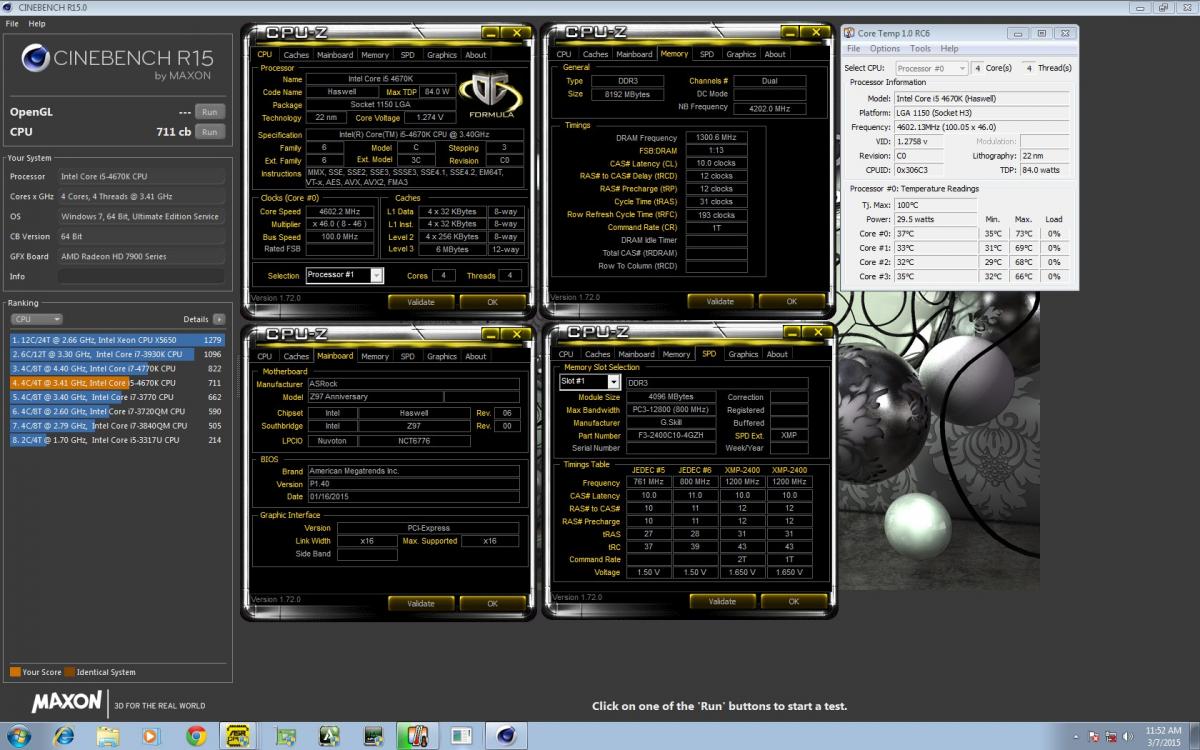This screenshot has width=1200, height=750.
Task: Open the CPU ranking type dropdown
Action: 37,319
